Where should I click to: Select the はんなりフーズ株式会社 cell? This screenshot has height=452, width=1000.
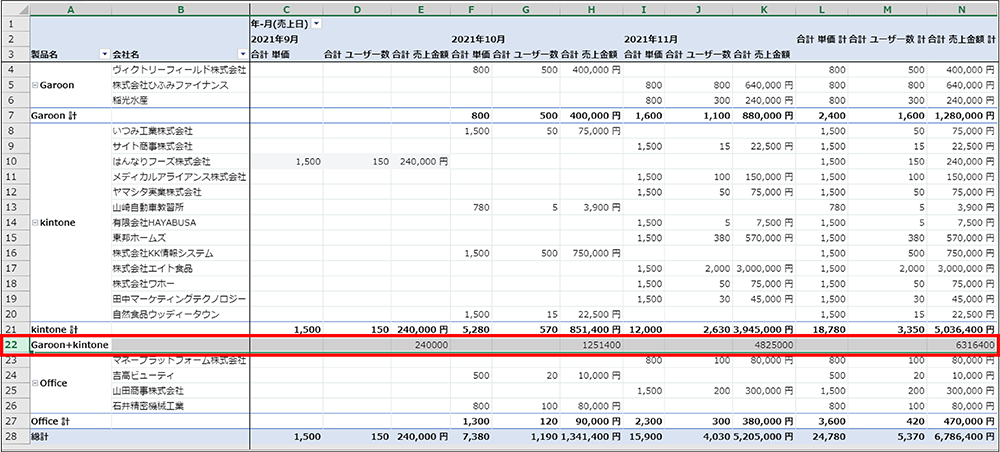[180, 161]
